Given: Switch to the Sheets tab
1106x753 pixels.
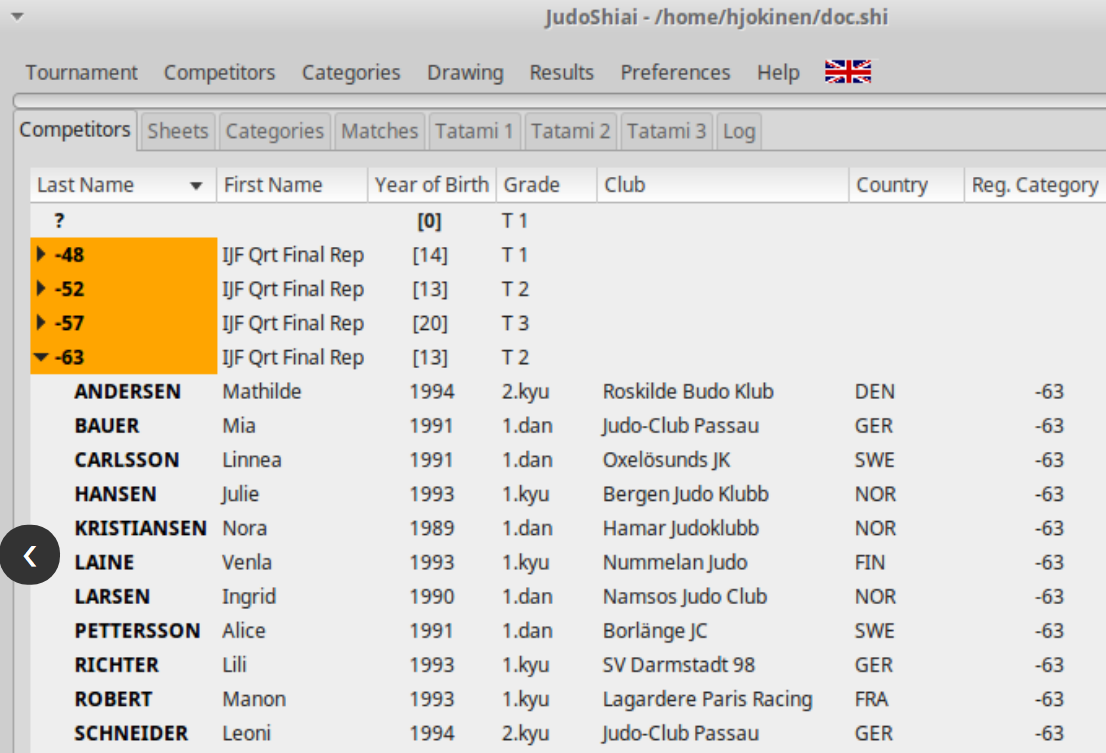Looking at the screenshot, I should 177,131.
